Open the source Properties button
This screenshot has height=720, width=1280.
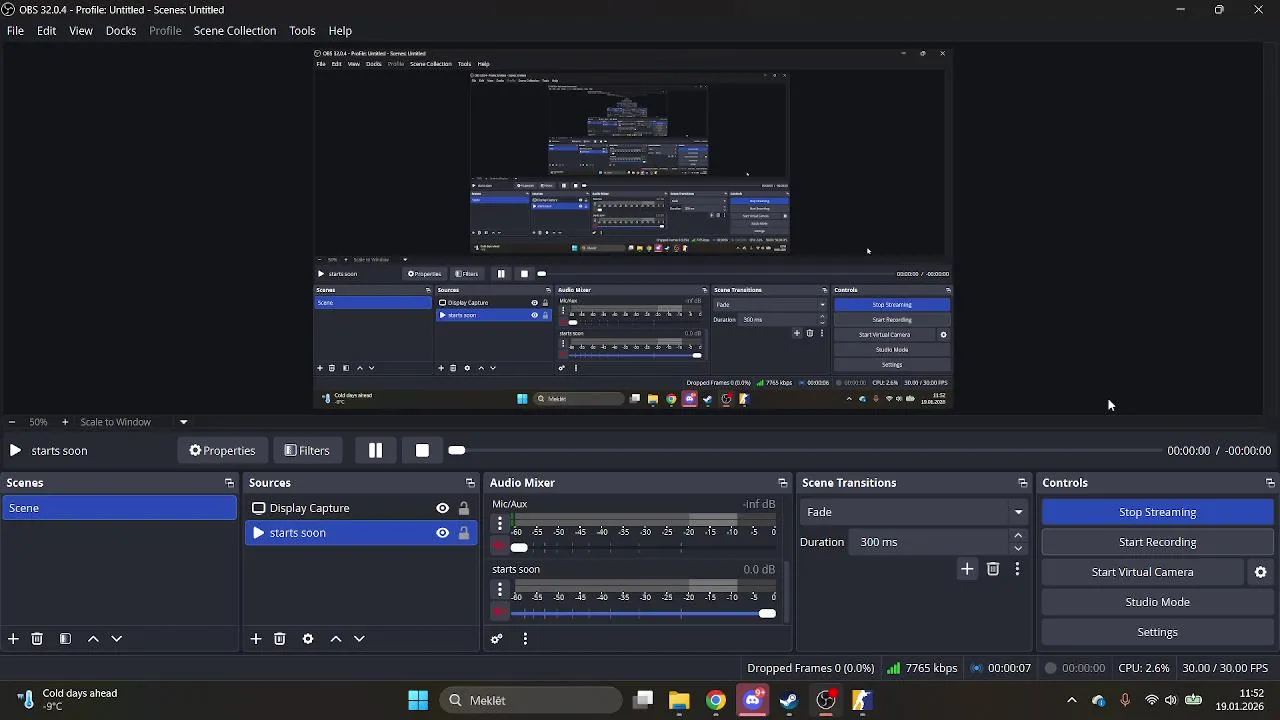[222, 451]
